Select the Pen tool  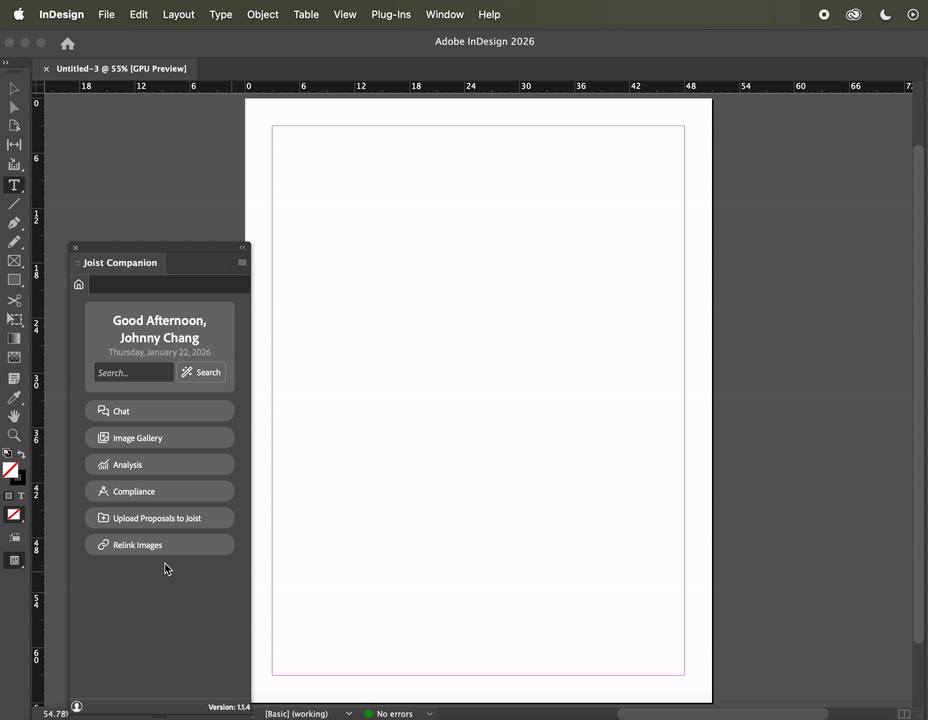pos(14,223)
